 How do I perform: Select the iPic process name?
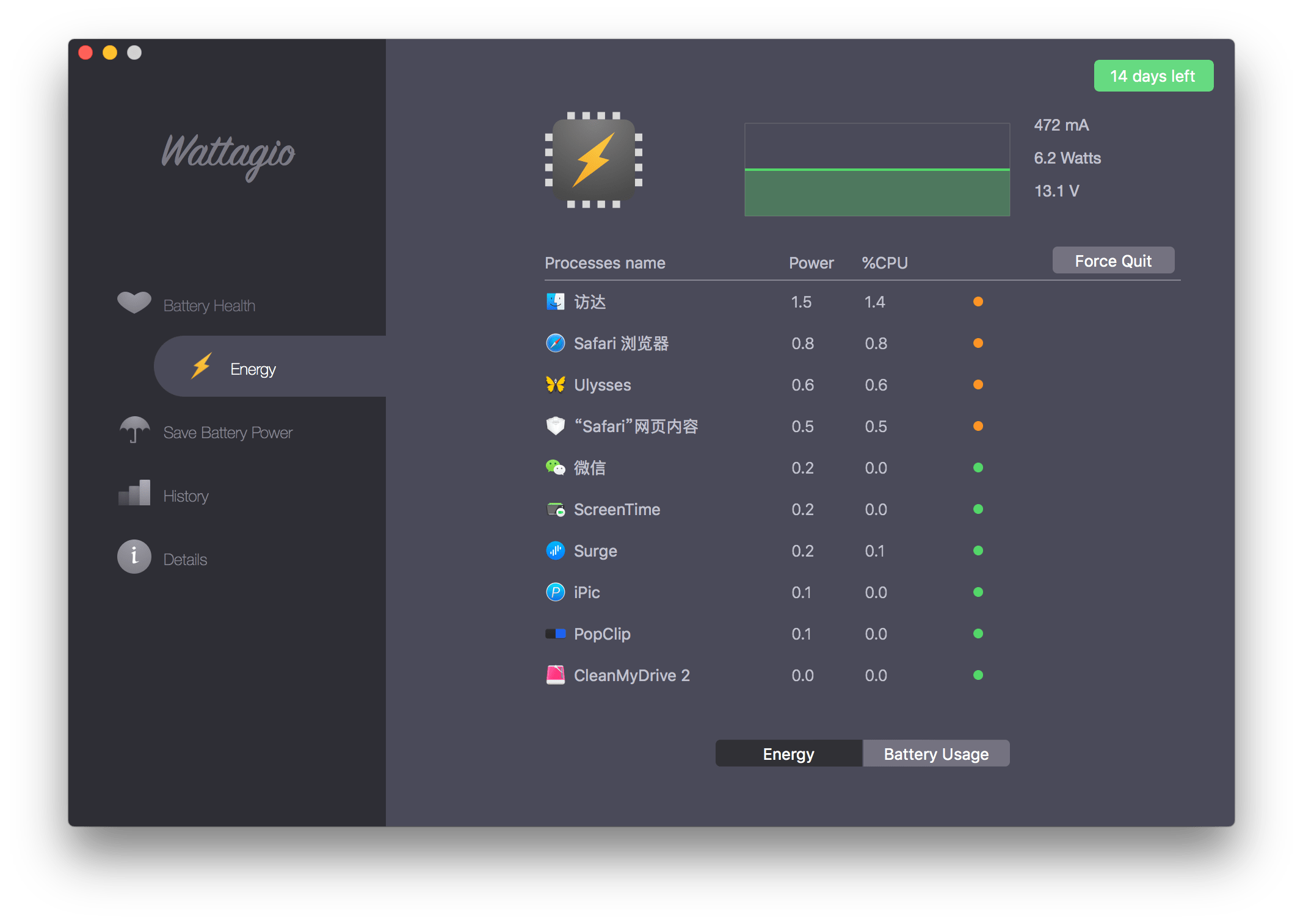[x=587, y=592]
